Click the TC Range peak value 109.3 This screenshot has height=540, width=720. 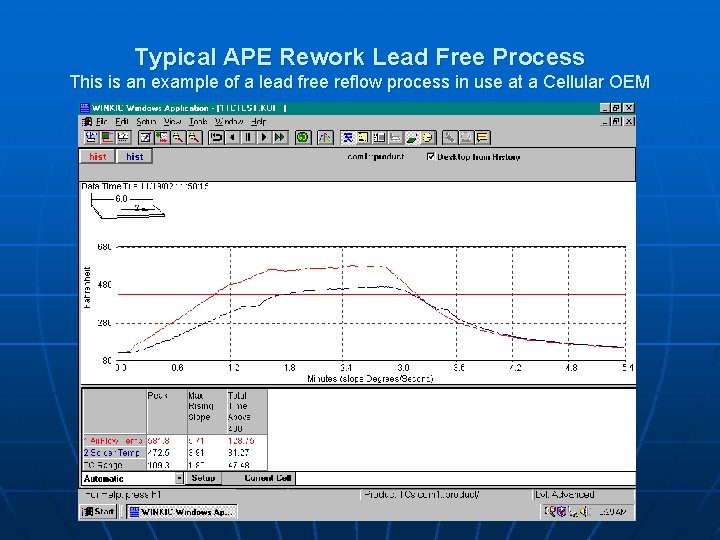[x=158, y=465]
